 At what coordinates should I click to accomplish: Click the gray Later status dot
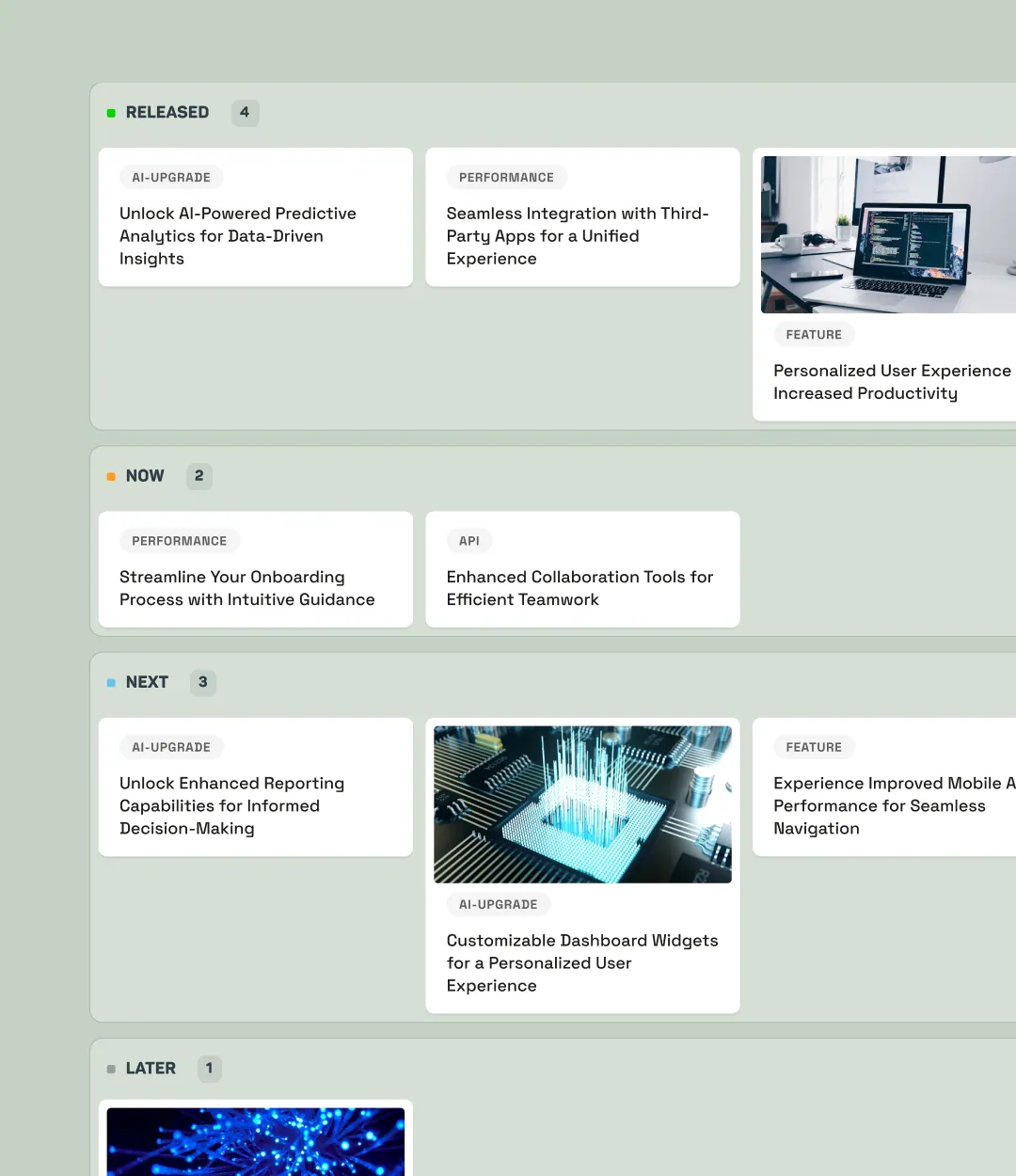coord(111,1070)
